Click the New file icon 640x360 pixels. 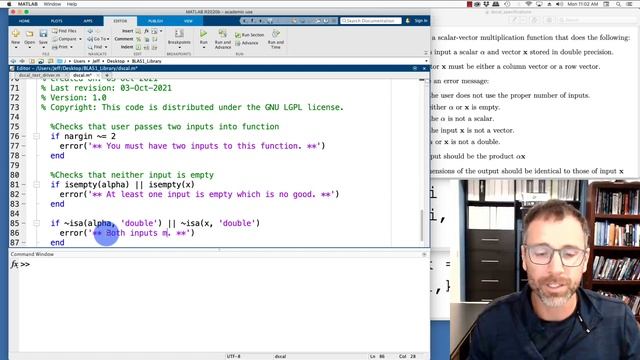[x=16, y=34]
